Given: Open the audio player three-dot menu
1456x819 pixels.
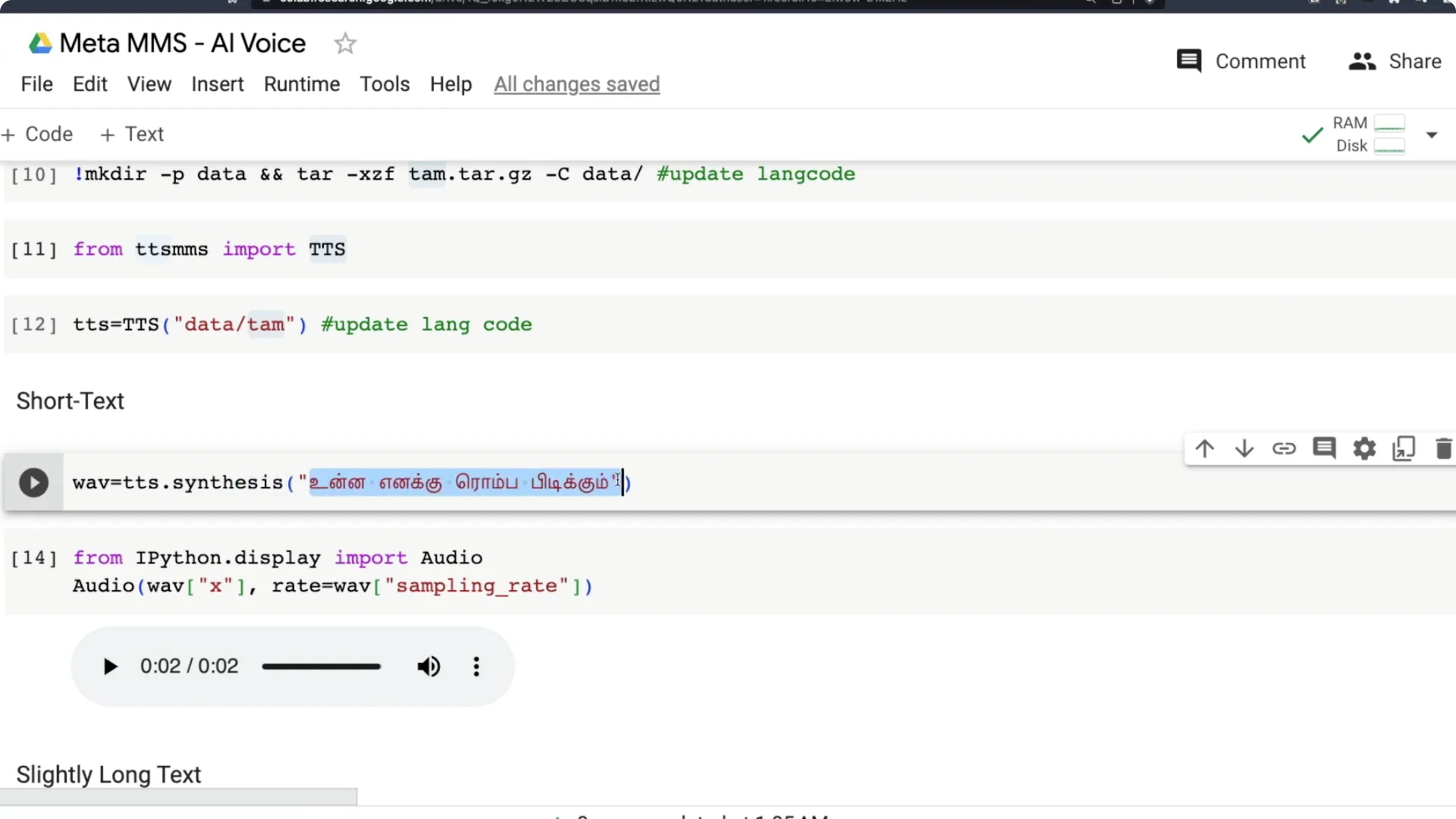Looking at the screenshot, I should click(x=476, y=667).
